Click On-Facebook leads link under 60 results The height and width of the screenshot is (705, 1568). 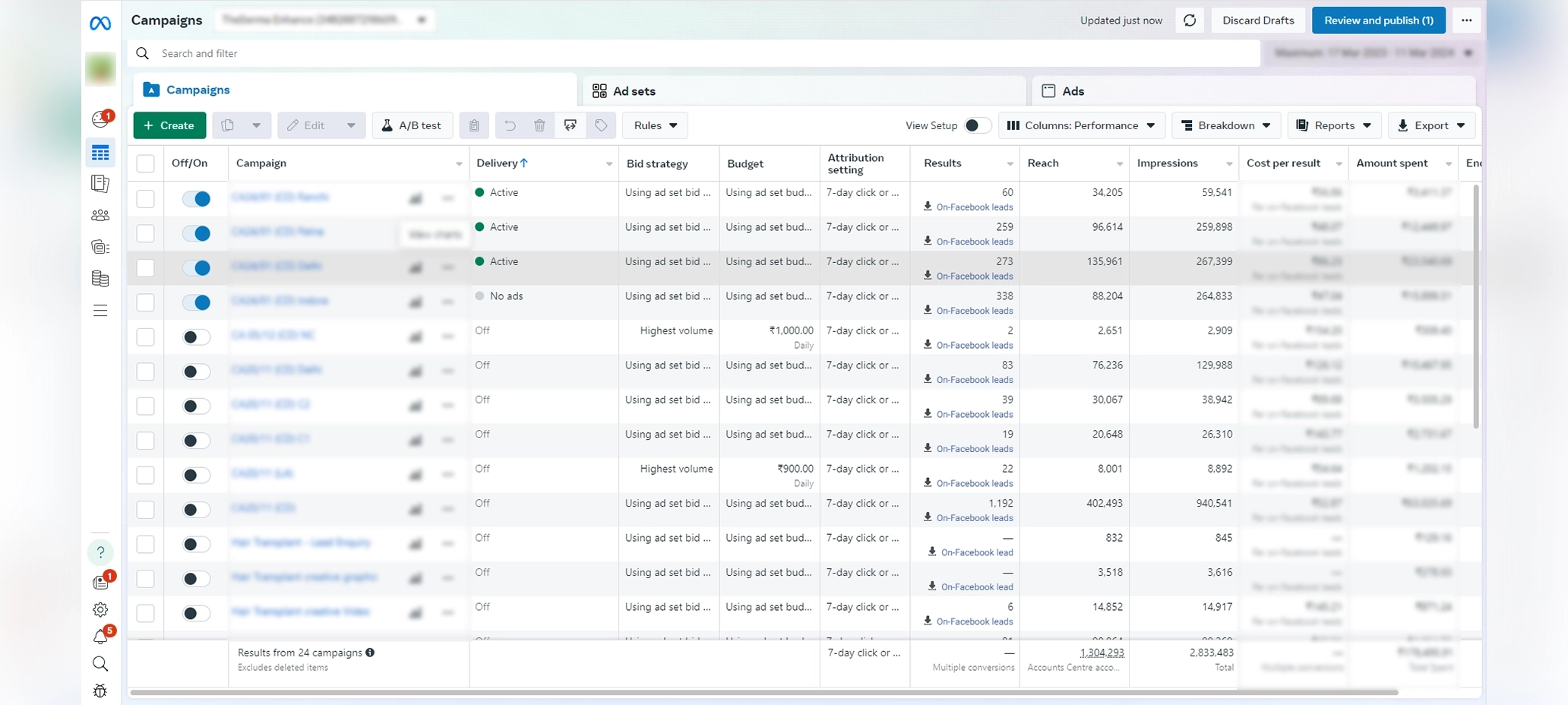coord(975,207)
